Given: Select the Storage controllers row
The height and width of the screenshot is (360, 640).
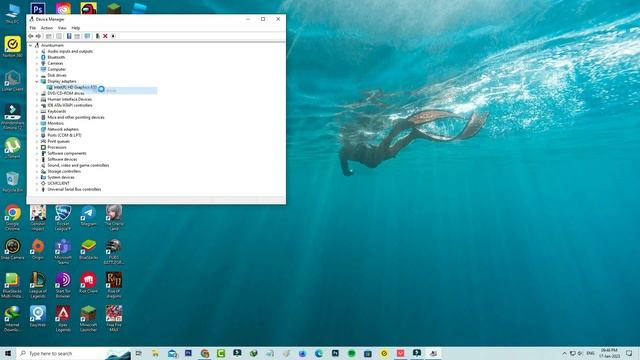Looking at the screenshot, I should pos(60,171).
